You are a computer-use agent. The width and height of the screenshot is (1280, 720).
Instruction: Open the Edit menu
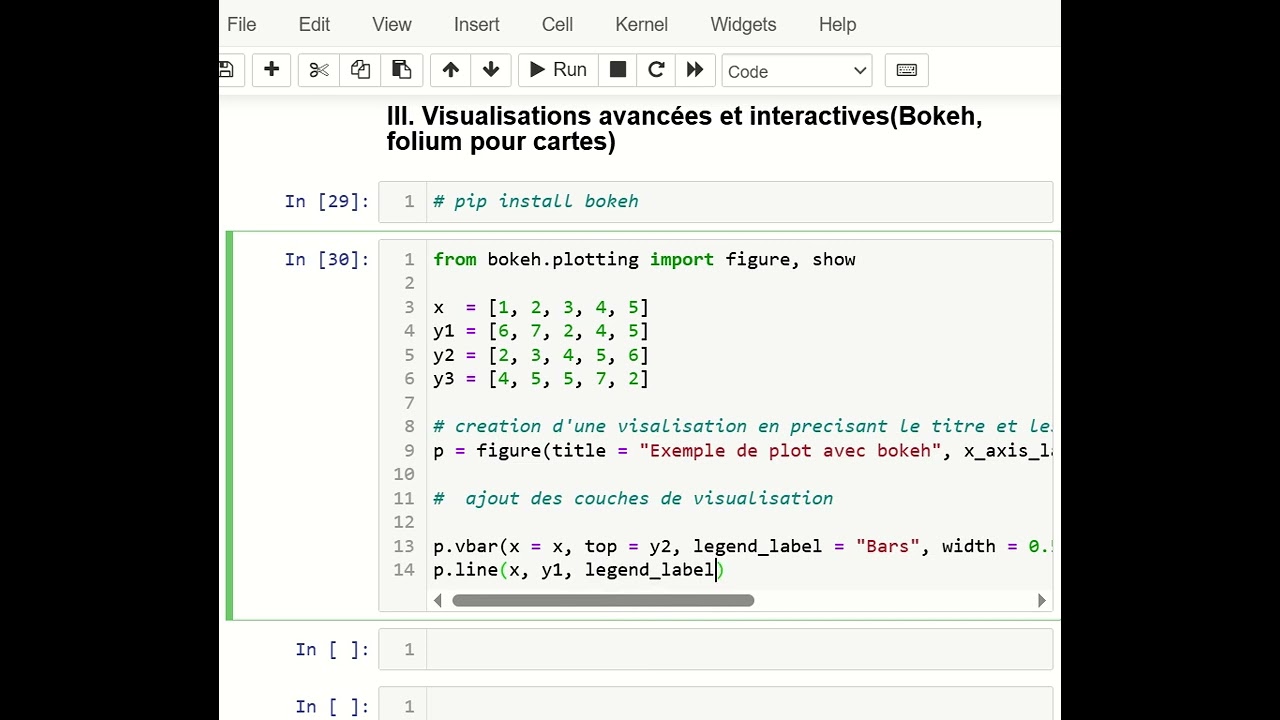(x=314, y=24)
